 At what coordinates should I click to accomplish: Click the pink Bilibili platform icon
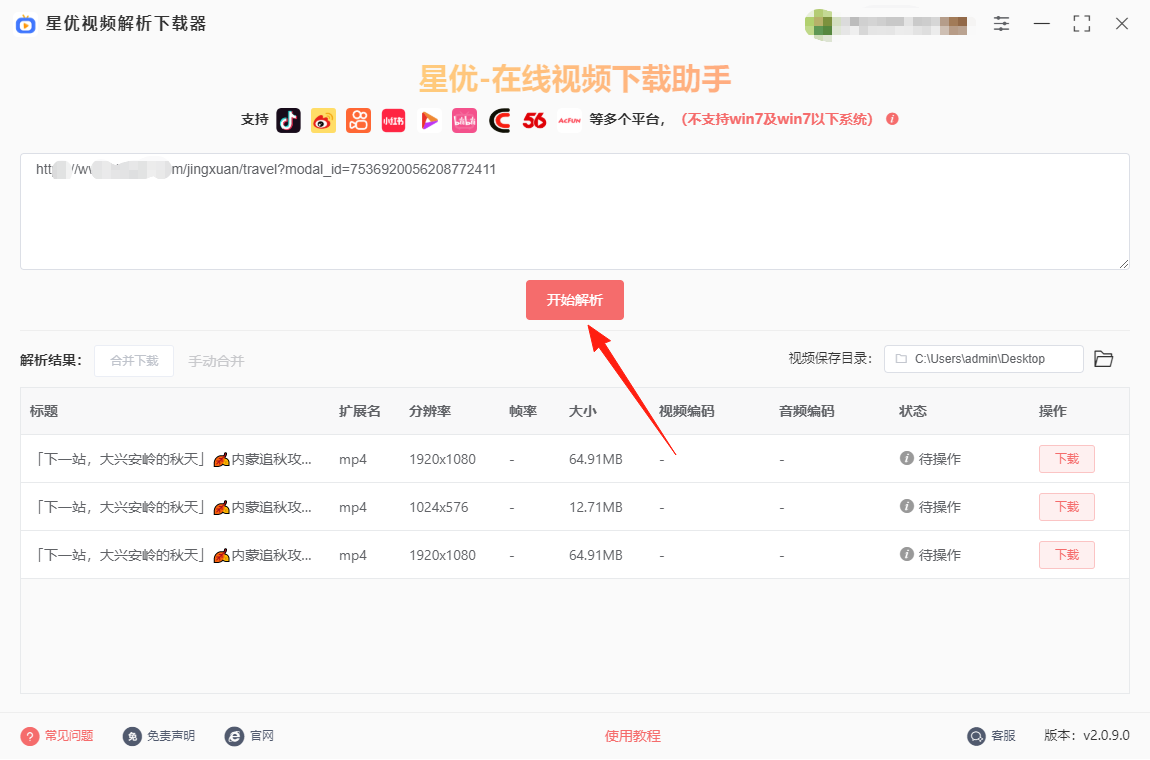coord(464,120)
